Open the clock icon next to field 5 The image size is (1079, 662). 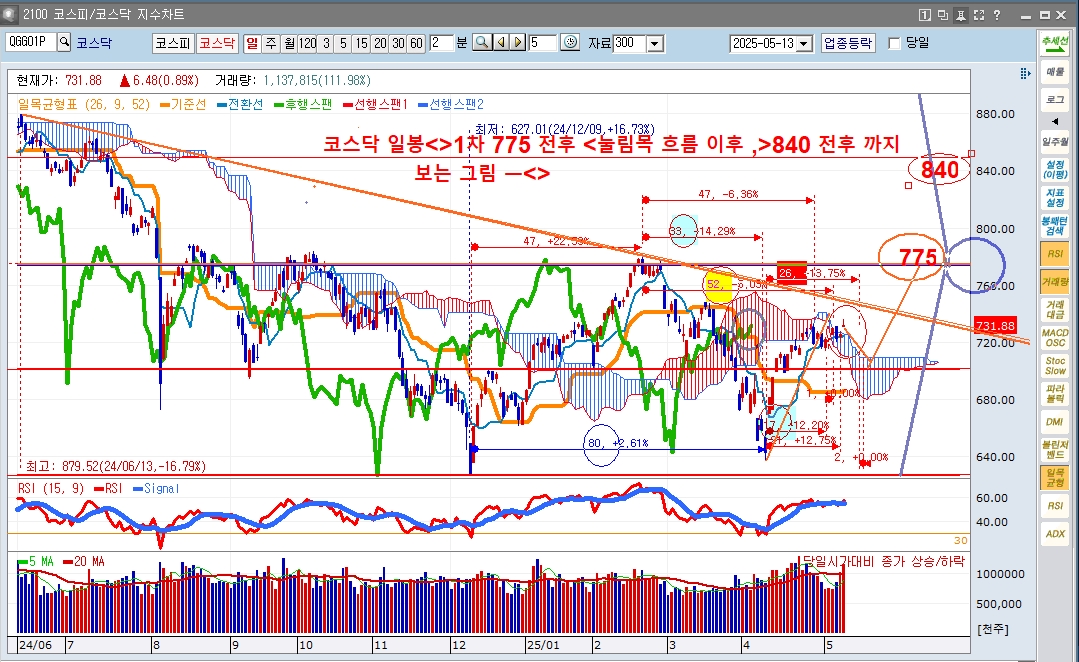click(x=570, y=43)
